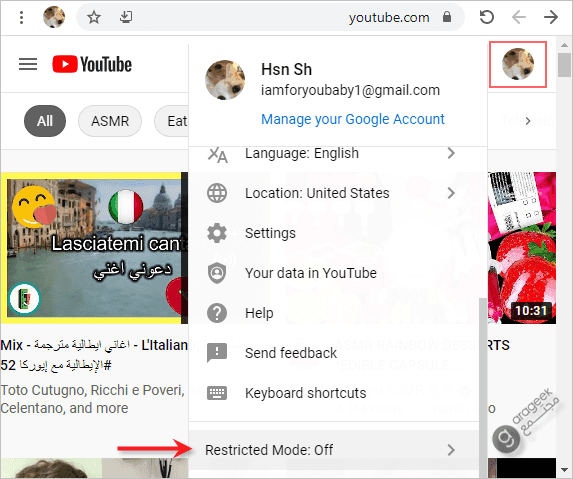The width and height of the screenshot is (573, 479).
Task: Open the strawberry dessert video thumbnail
Action: [x=522, y=248]
